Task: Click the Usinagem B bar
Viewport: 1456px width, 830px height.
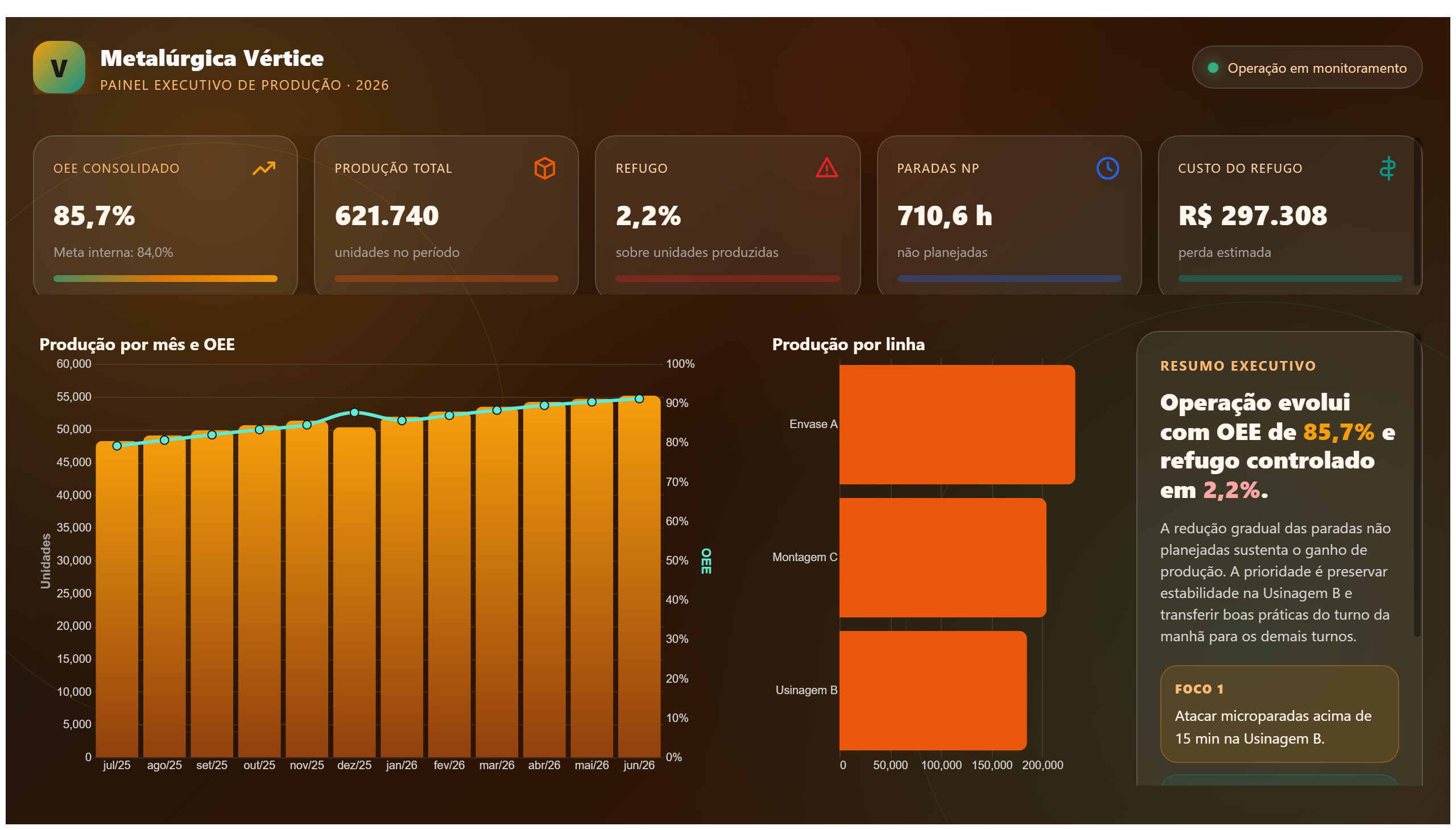Action: [x=933, y=690]
